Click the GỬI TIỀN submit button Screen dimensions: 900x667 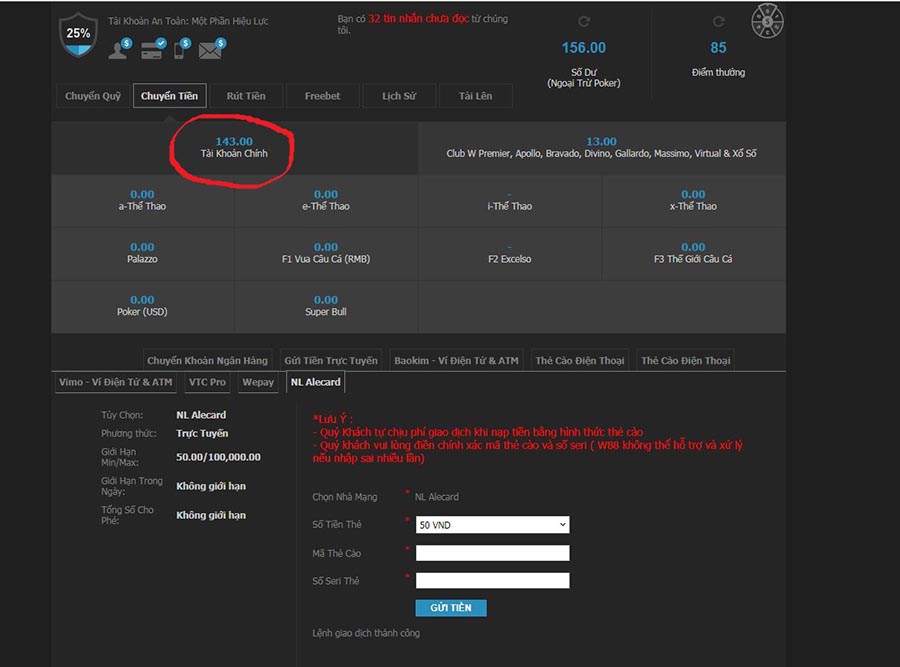coord(451,608)
